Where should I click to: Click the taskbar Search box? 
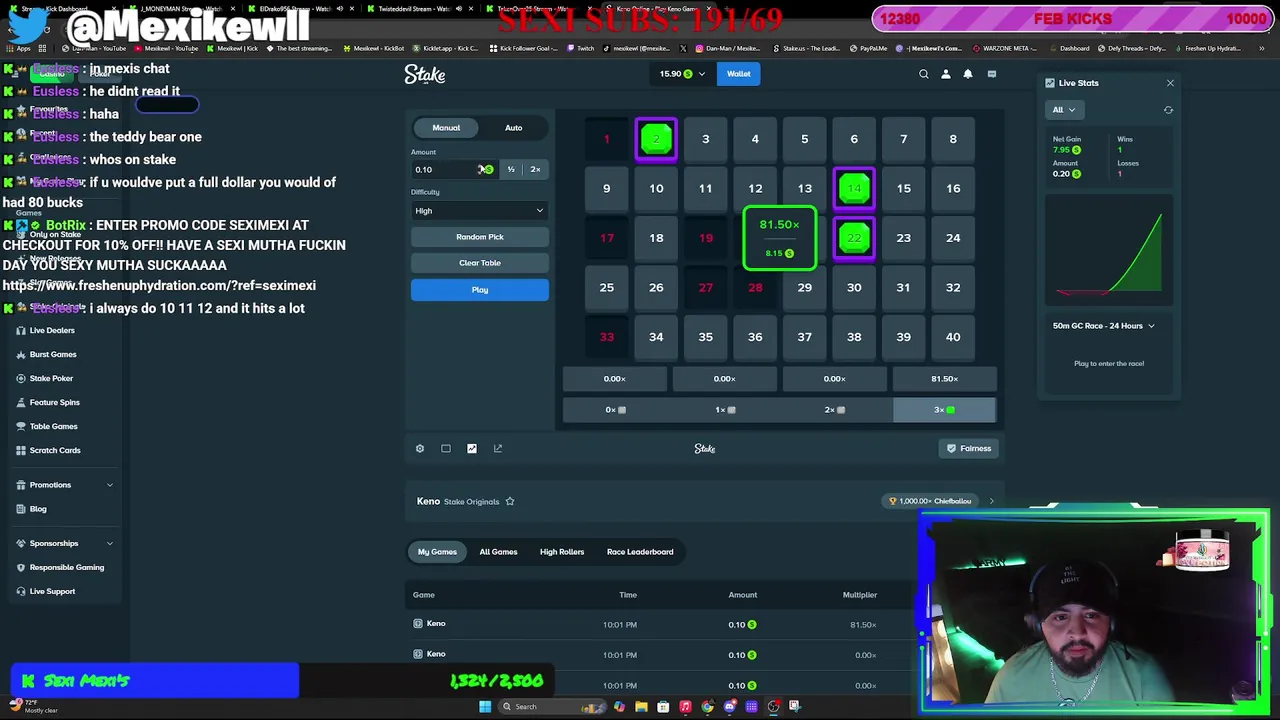(555, 707)
